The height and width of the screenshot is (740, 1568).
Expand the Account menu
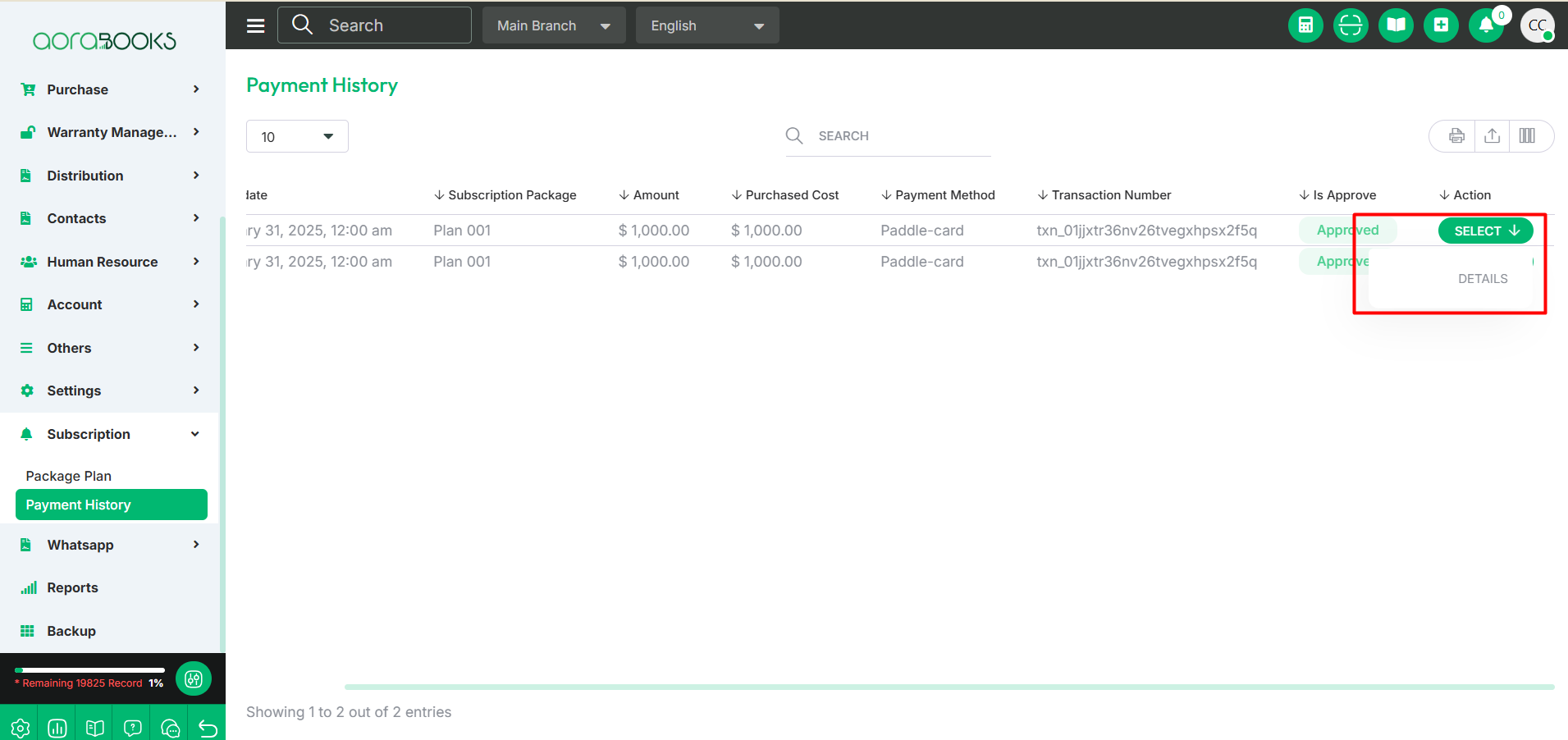tap(110, 304)
